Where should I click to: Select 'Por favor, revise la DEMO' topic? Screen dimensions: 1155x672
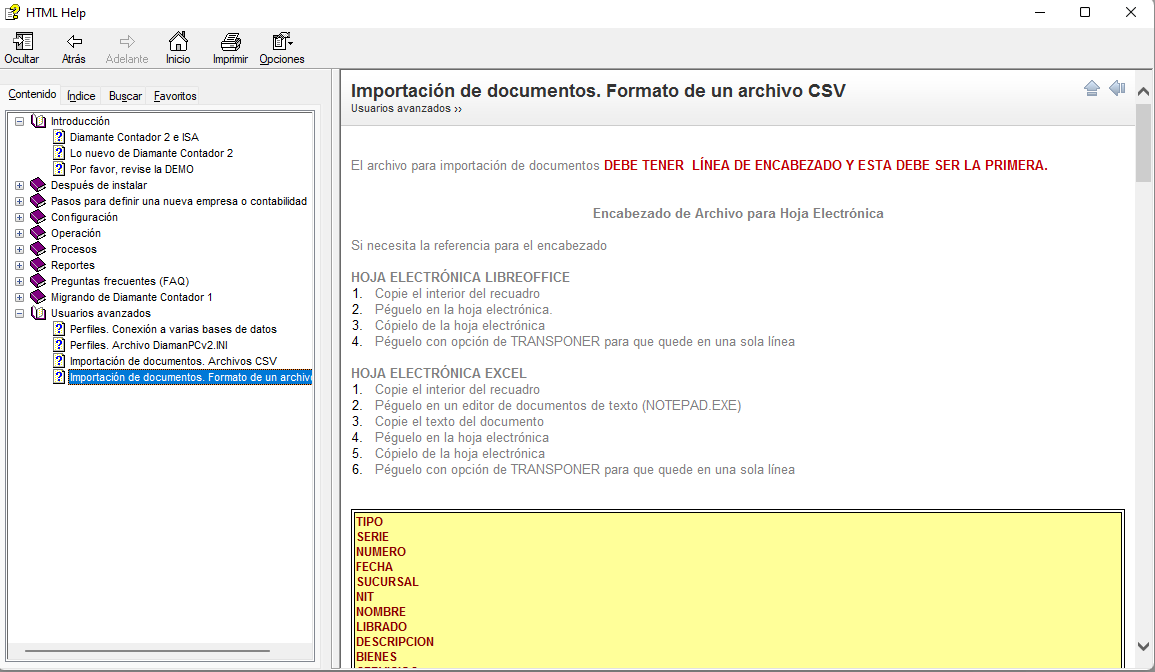click(131, 169)
